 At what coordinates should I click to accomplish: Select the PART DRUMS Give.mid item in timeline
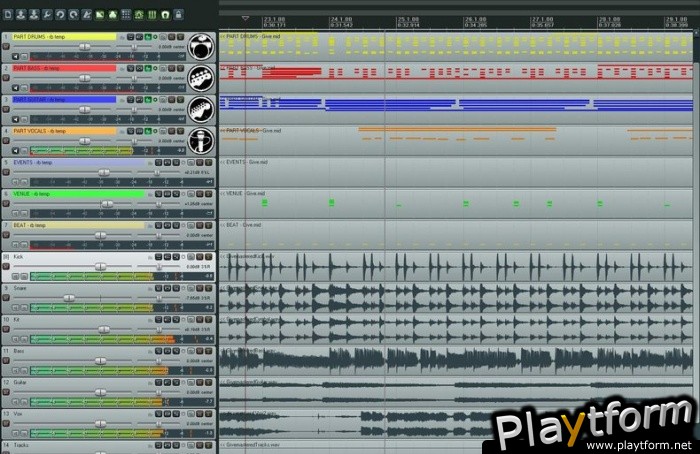pos(455,46)
